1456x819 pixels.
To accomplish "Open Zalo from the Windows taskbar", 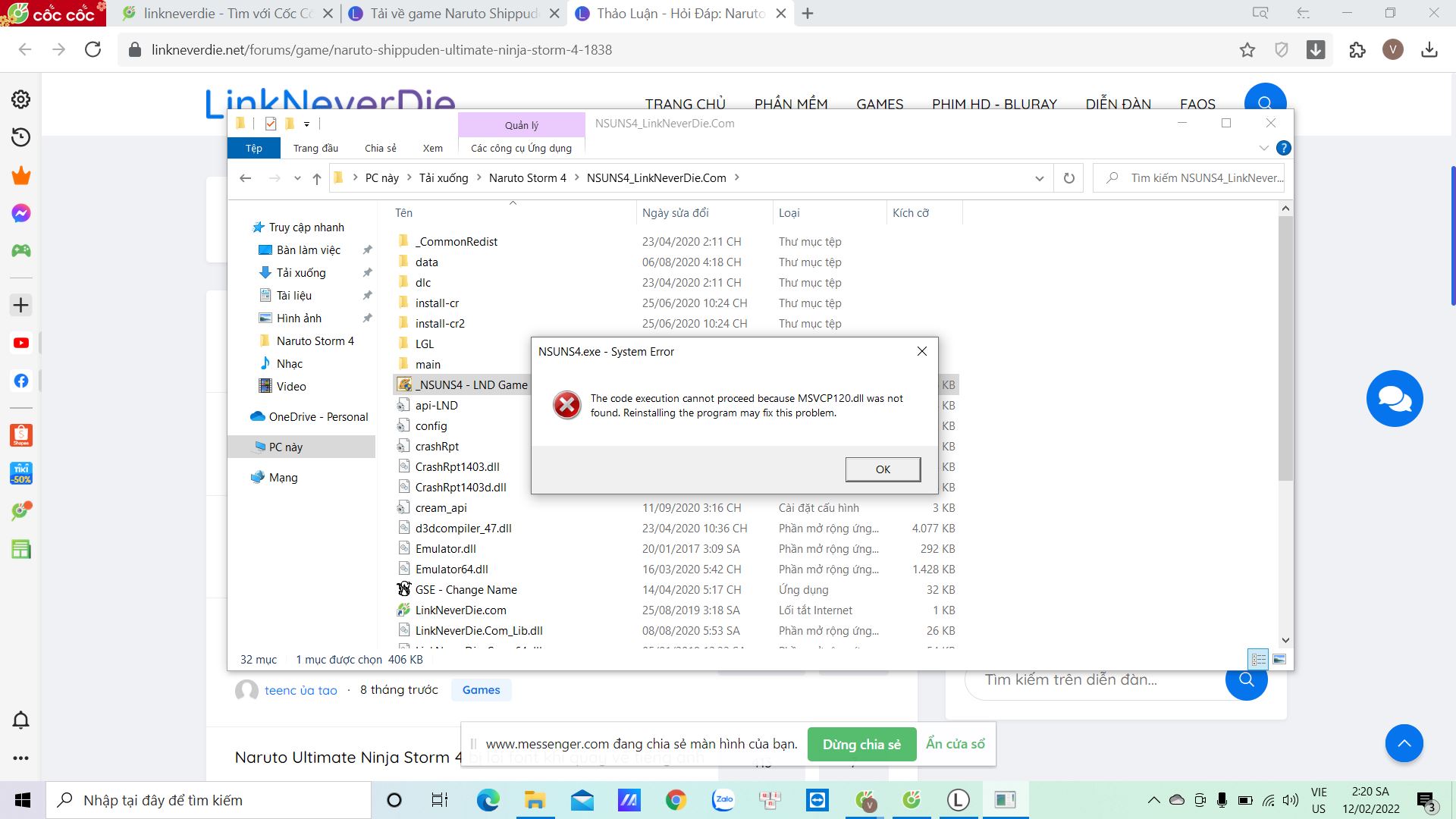I will [723, 800].
